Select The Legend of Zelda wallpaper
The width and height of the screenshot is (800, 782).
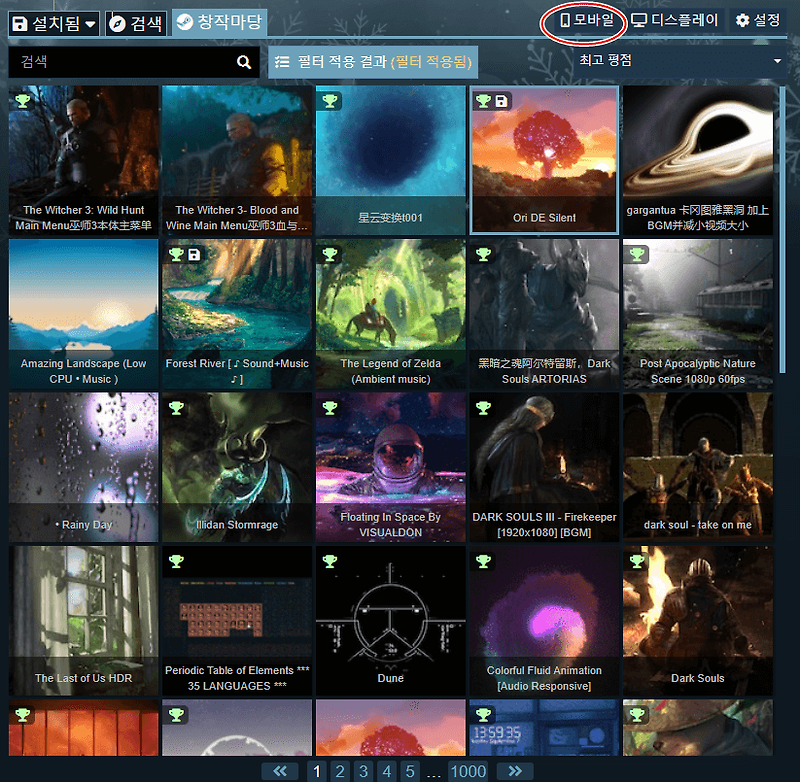click(x=391, y=314)
